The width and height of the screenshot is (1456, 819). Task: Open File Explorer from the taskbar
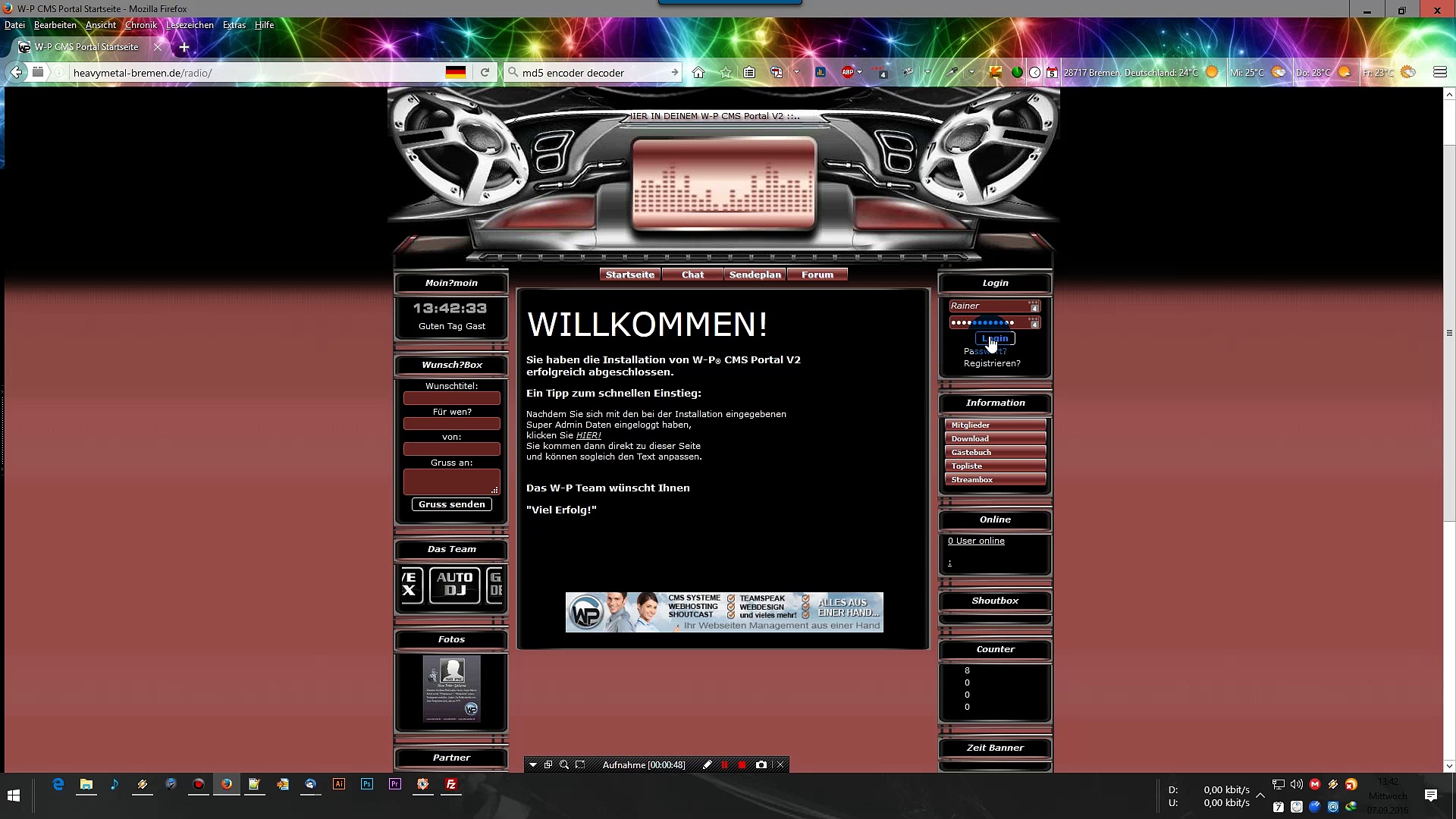pos(86,785)
